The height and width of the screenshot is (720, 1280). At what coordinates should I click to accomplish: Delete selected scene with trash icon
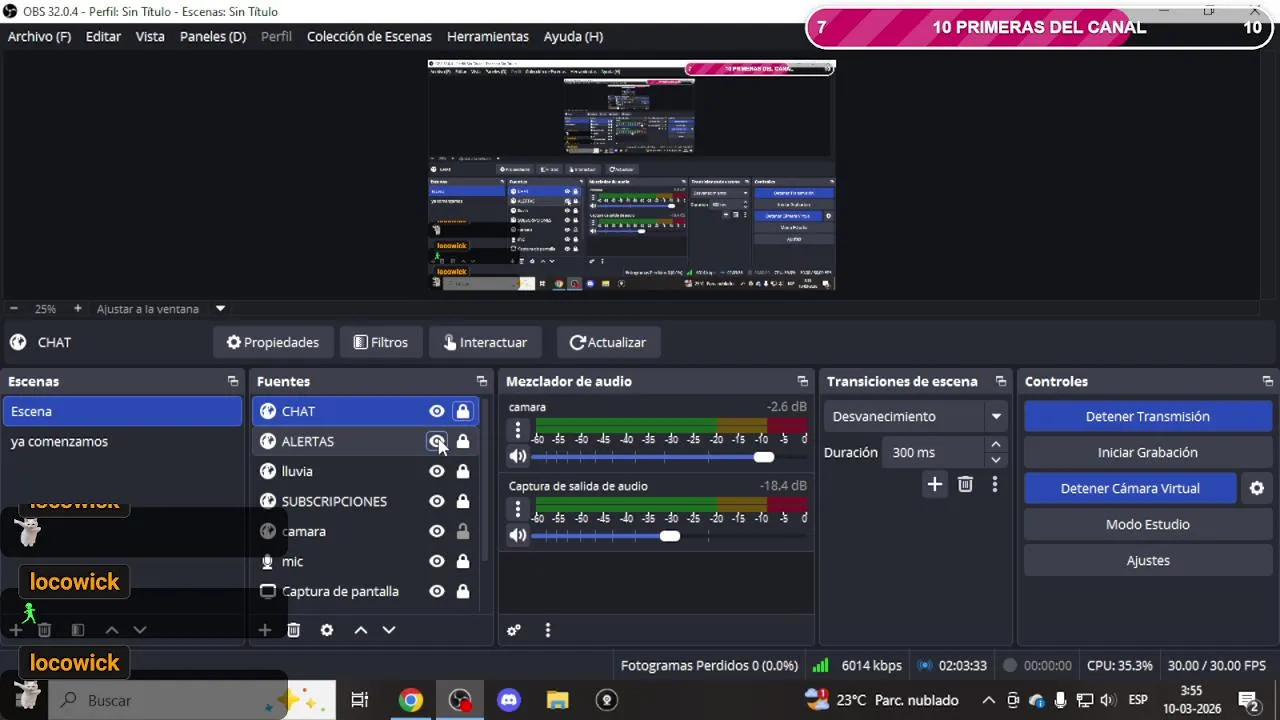44,630
